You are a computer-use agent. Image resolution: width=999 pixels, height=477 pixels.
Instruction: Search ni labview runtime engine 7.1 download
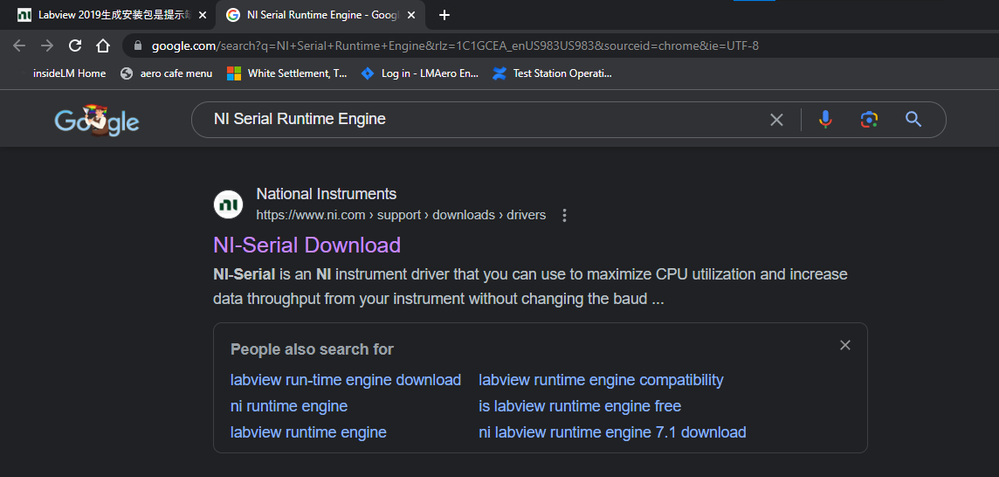(x=612, y=432)
